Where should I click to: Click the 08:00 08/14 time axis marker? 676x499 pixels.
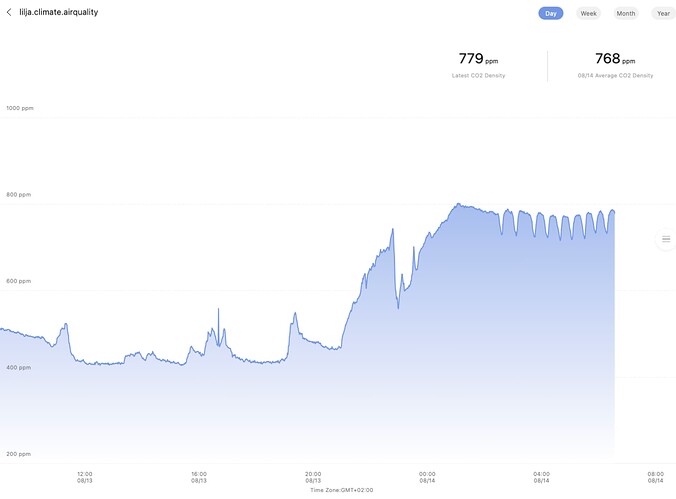655,477
